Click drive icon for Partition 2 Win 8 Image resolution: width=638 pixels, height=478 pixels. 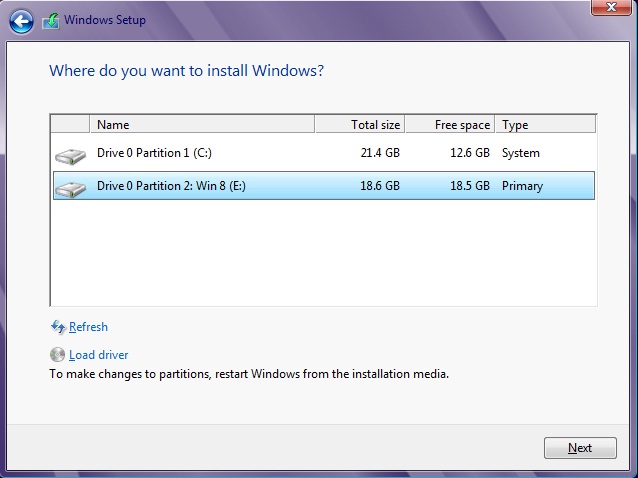[70, 189]
